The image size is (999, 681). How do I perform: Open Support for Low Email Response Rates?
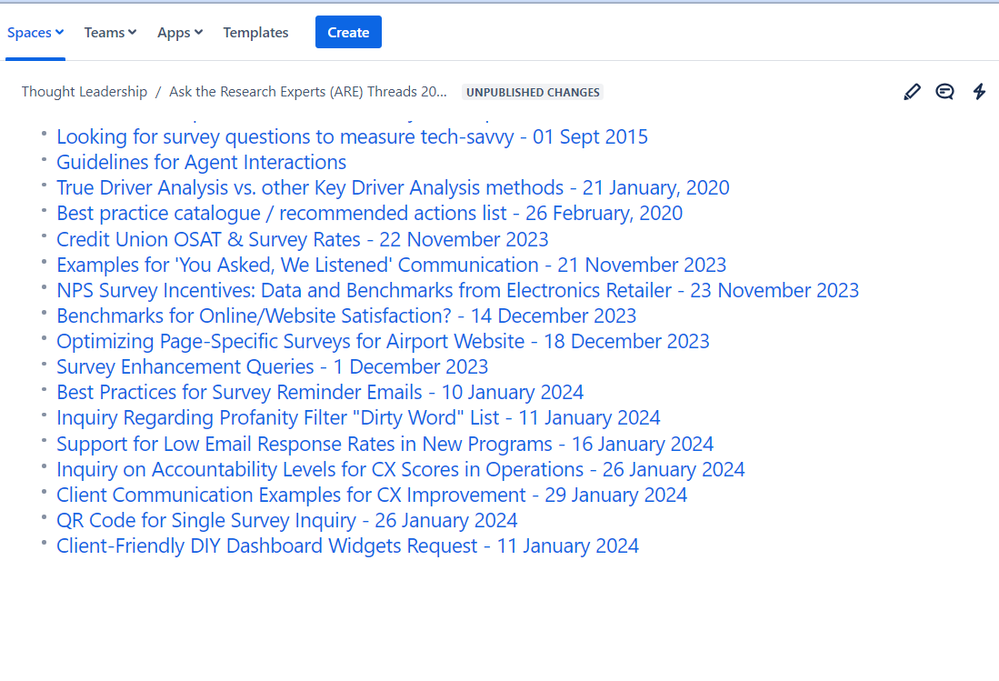[385, 443]
